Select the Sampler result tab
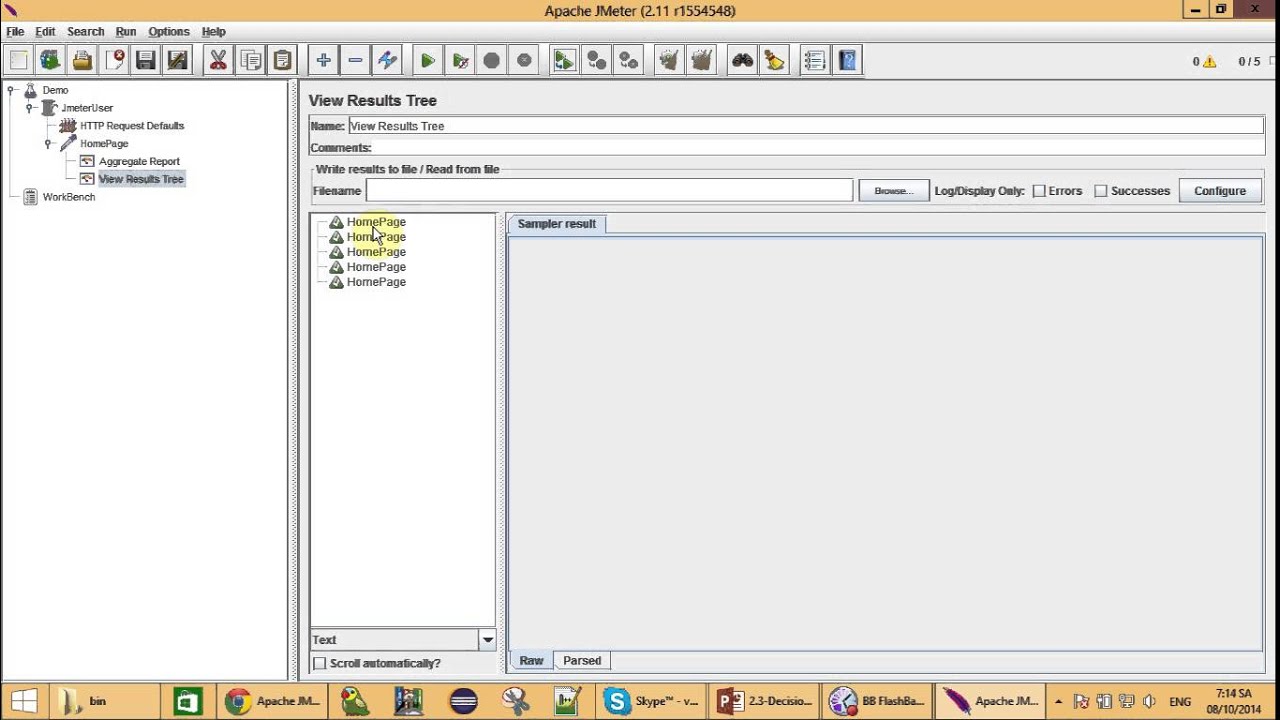Image resolution: width=1280 pixels, height=720 pixels. coord(556,224)
